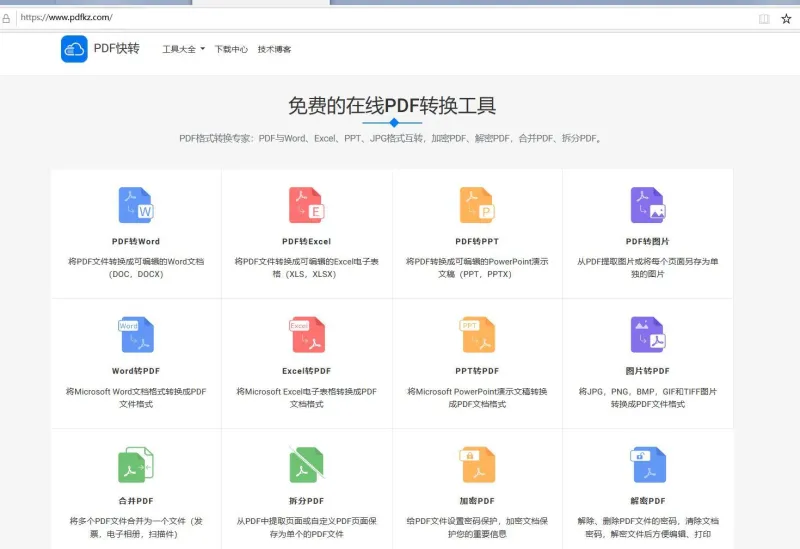This screenshot has width=800, height=549.
Task: Click the 加密PDF title link
Action: click(477, 501)
